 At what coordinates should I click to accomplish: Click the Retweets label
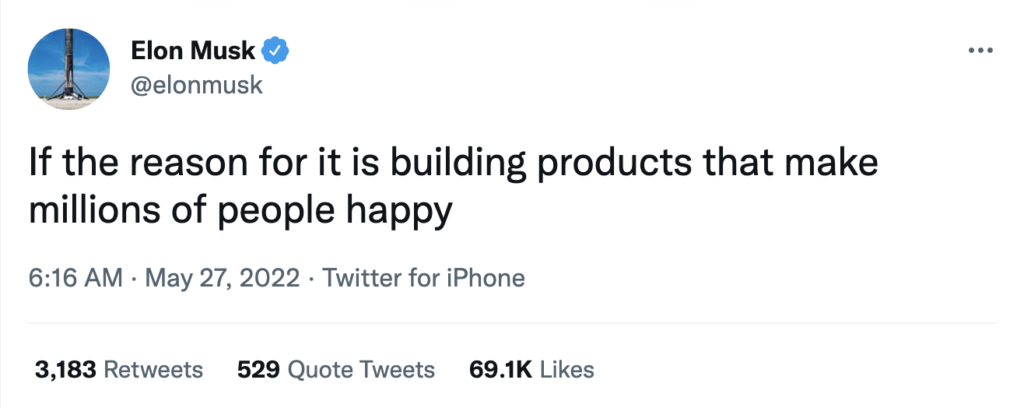(x=153, y=370)
